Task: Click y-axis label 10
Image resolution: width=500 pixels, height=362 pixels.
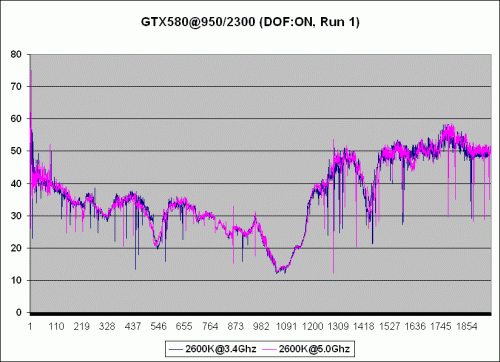Action: coord(16,280)
